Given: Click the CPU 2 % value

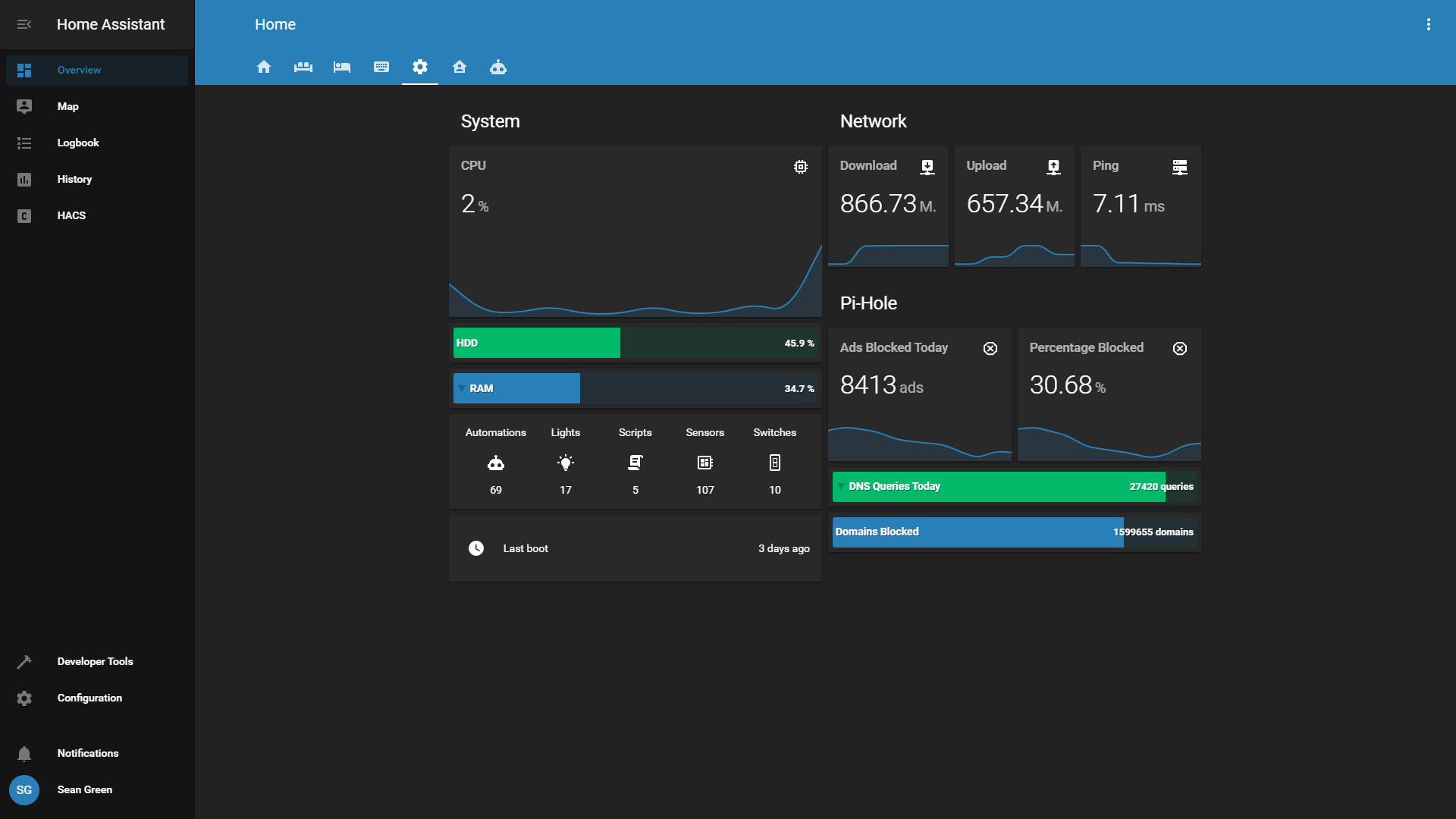Looking at the screenshot, I should [x=475, y=204].
